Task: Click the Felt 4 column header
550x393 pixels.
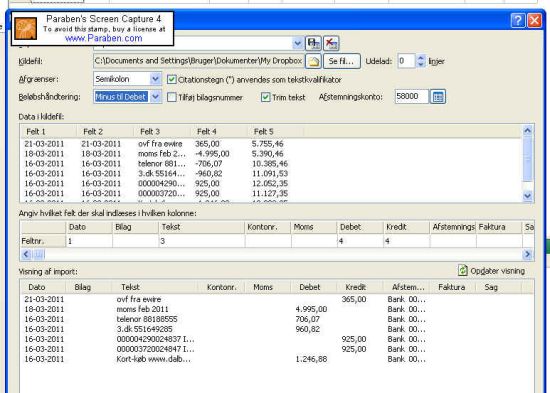Action: (x=219, y=132)
